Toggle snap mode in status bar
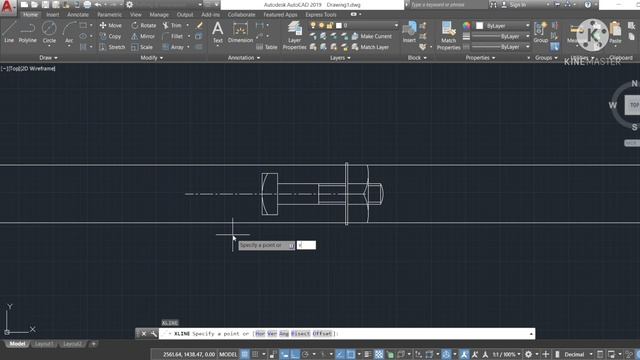The image size is (640, 360). [255, 354]
